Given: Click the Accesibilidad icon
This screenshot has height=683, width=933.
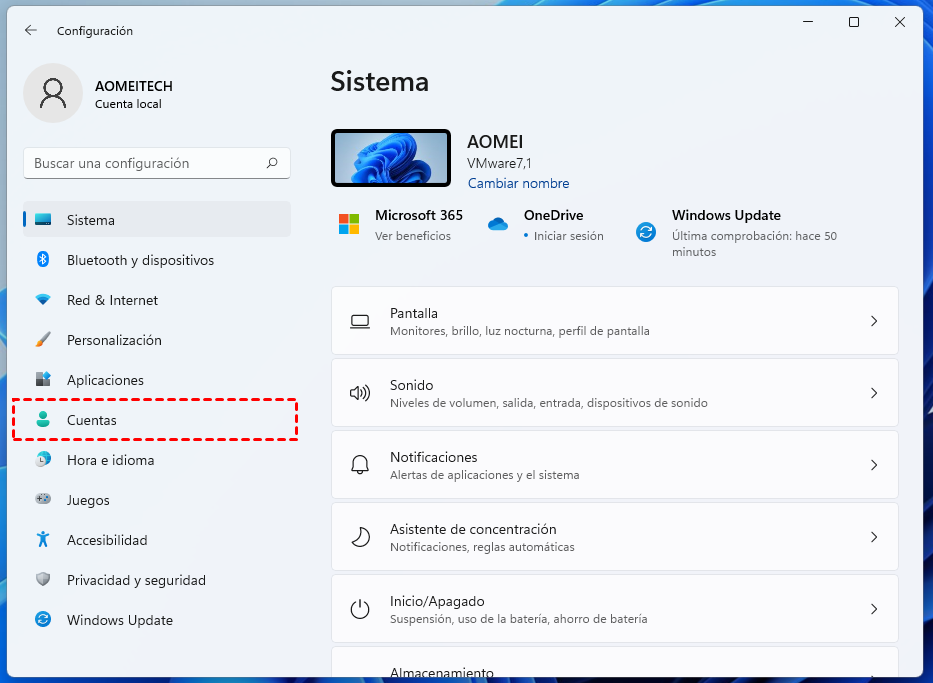Looking at the screenshot, I should [x=42, y=540].
